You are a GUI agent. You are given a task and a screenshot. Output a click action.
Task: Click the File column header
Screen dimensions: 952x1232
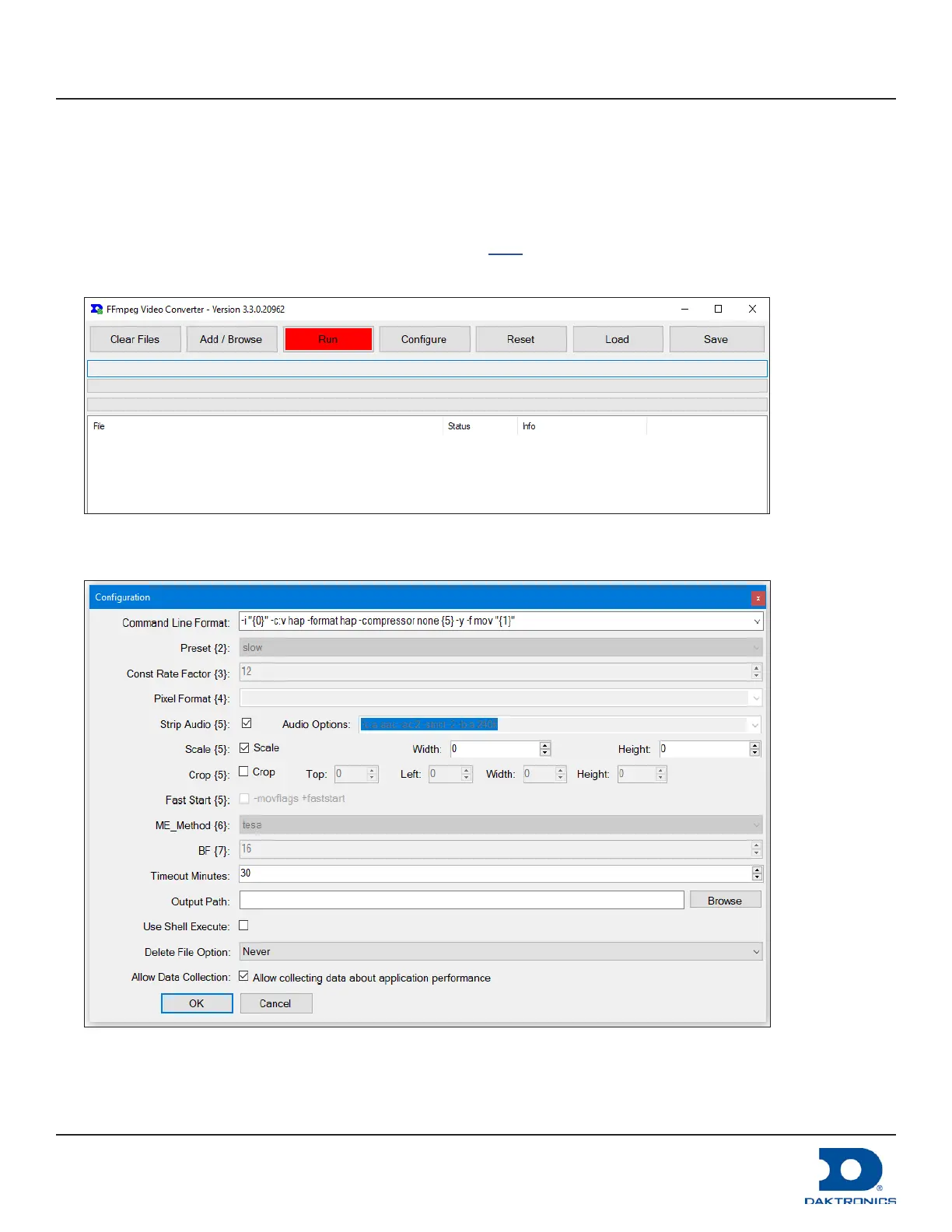click(x=99, y=426)
